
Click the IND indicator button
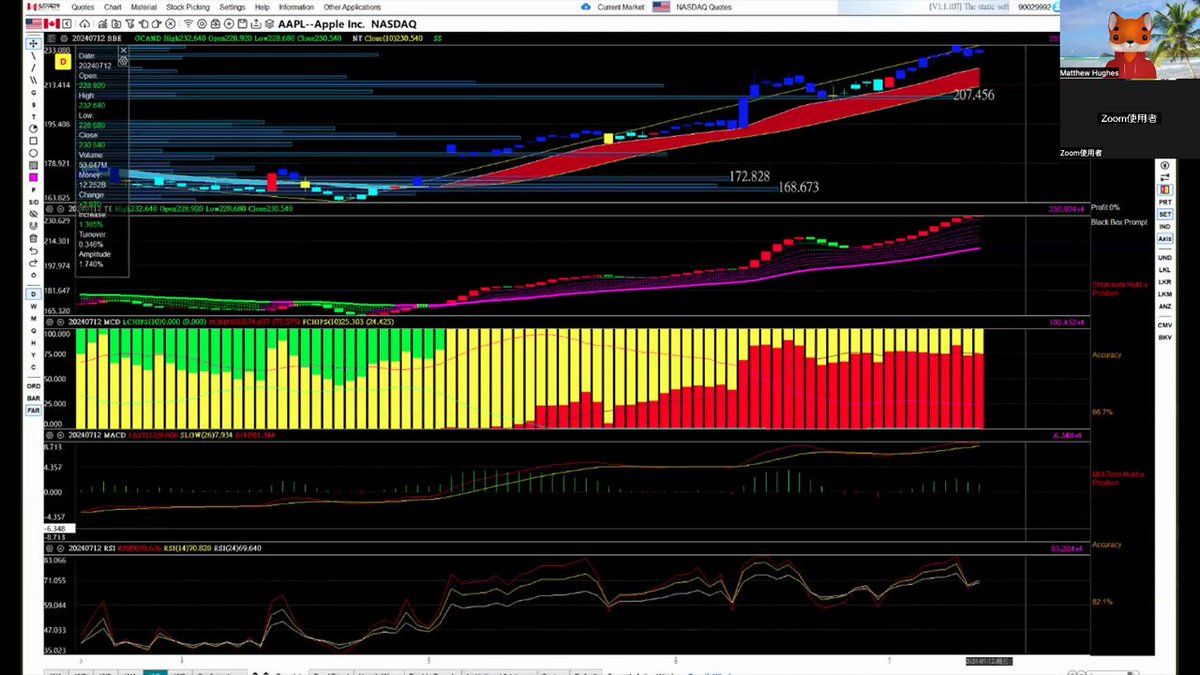pyautogui.click(x=1165, y=226)
